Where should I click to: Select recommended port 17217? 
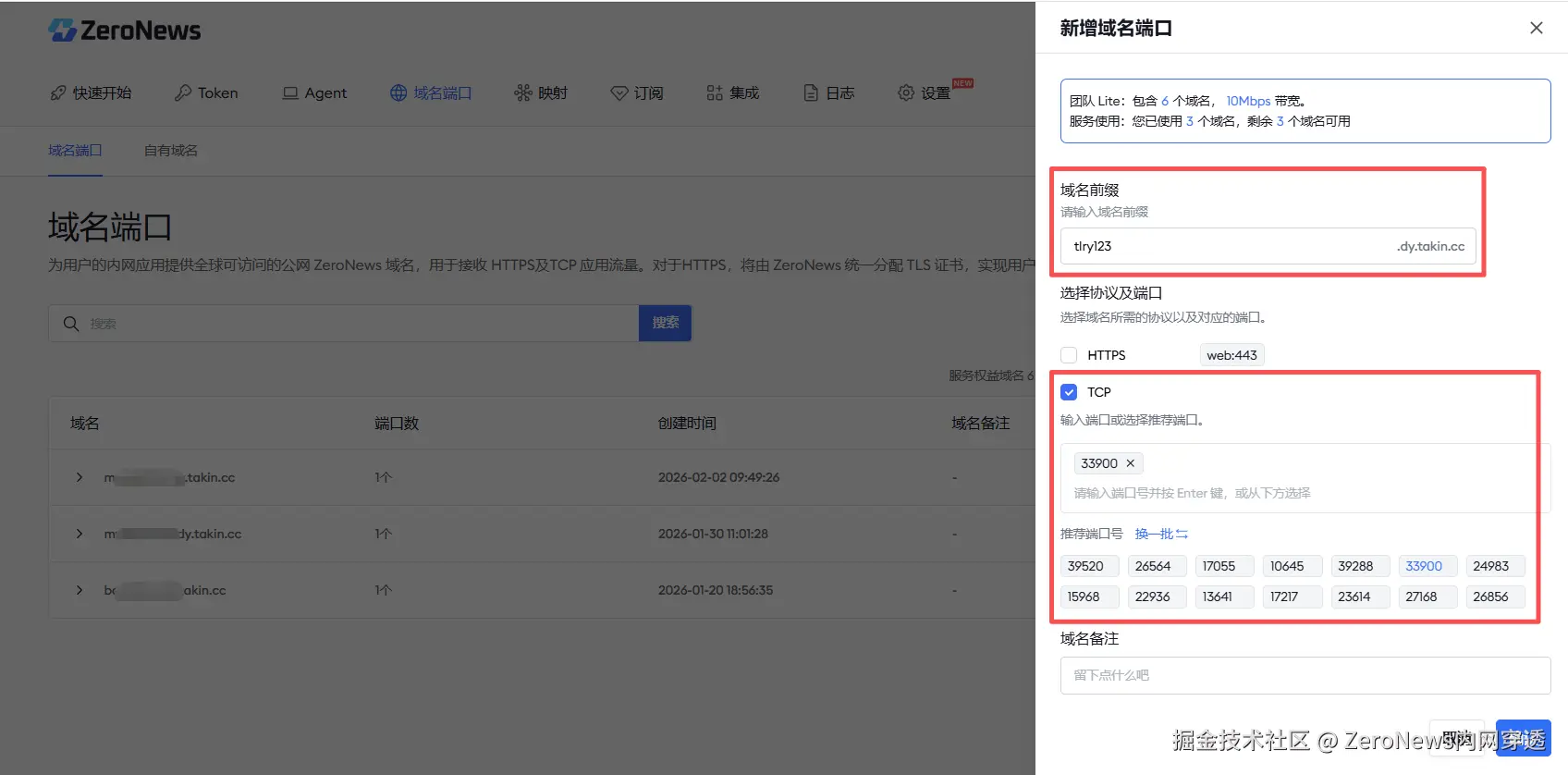[1292, 597]
